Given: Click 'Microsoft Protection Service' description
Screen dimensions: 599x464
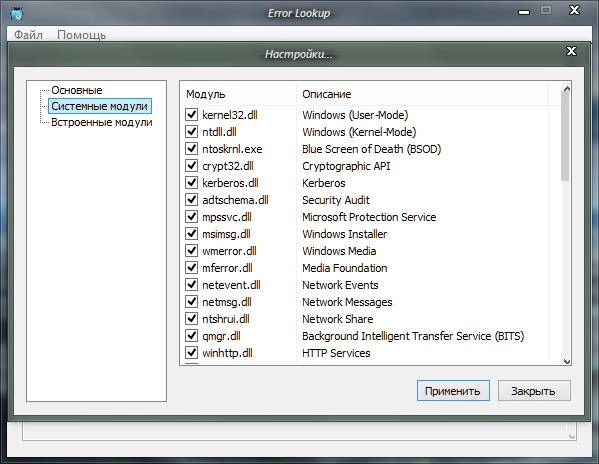Looking at the screenshot, I should coord(369,217).
